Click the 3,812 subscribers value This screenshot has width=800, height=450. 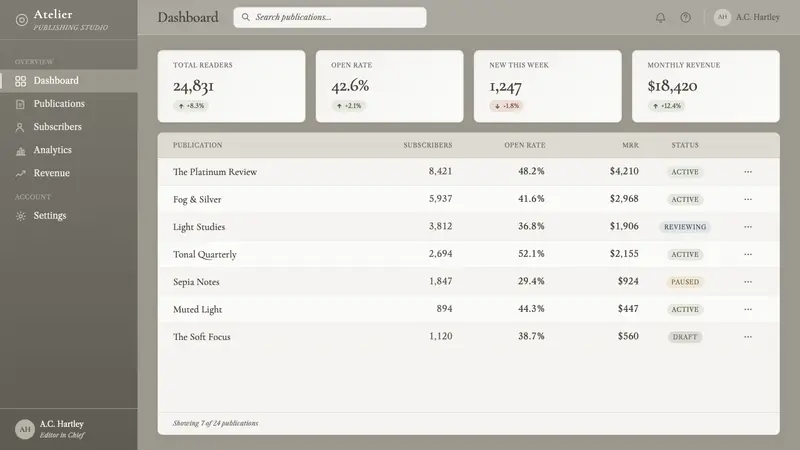440,227
